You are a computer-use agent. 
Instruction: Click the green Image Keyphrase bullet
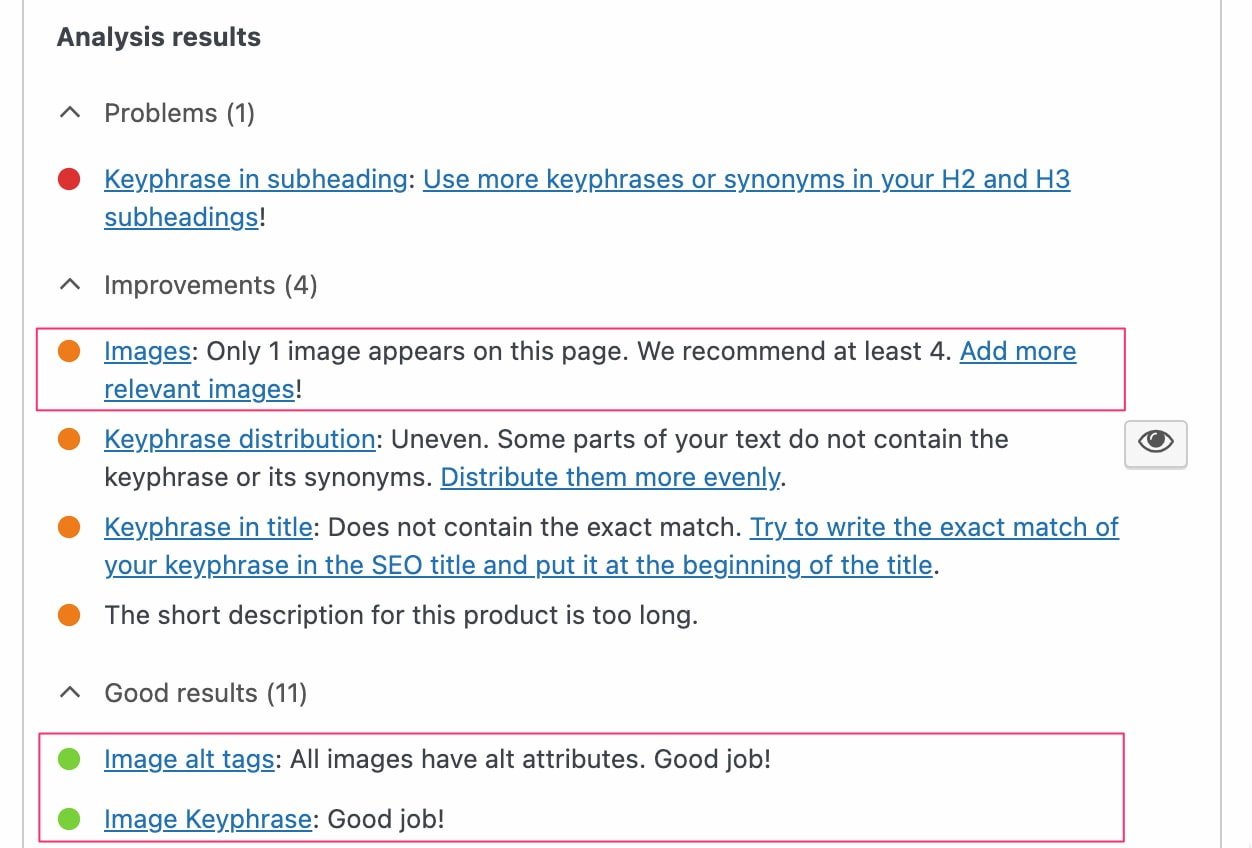[x=69, y=820]
